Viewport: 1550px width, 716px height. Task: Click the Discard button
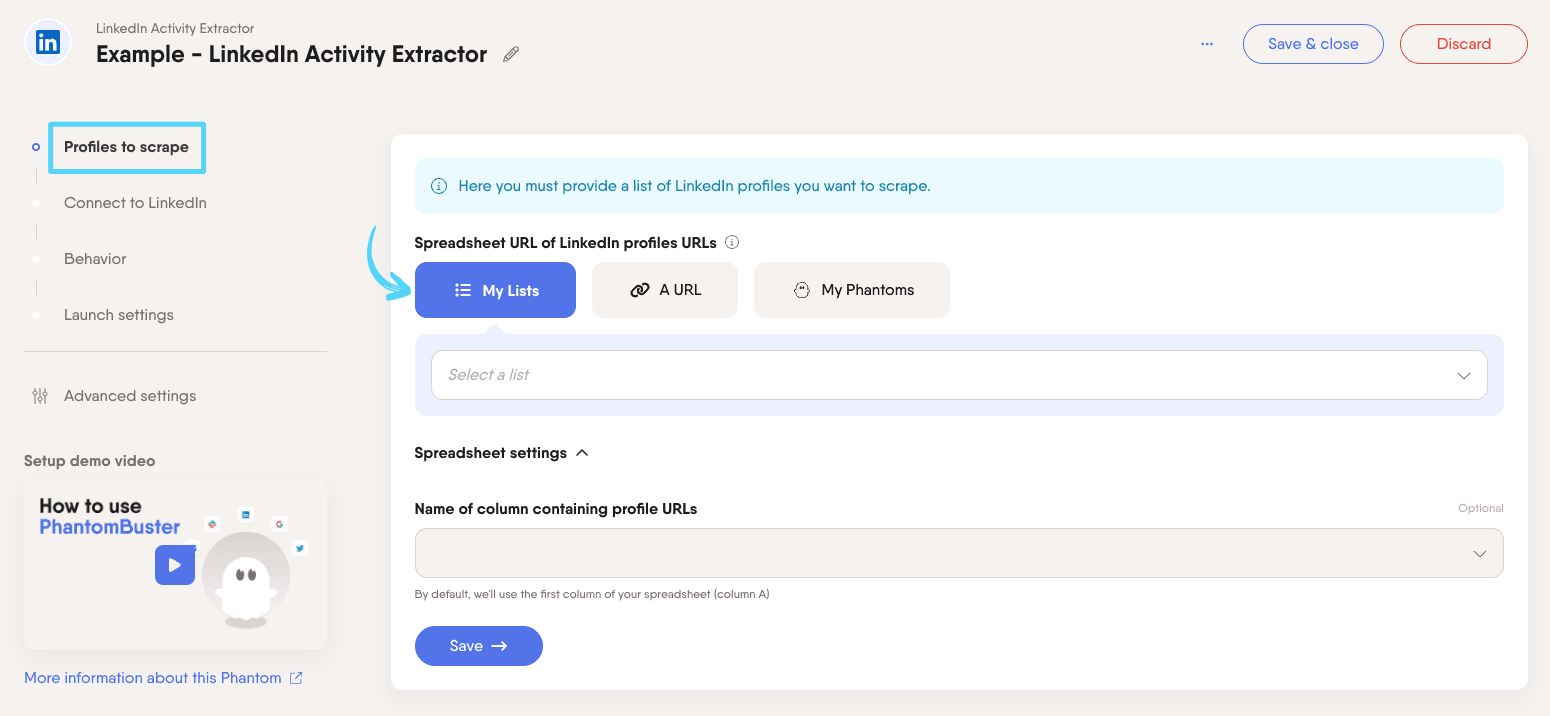[x=1463, y=44]
